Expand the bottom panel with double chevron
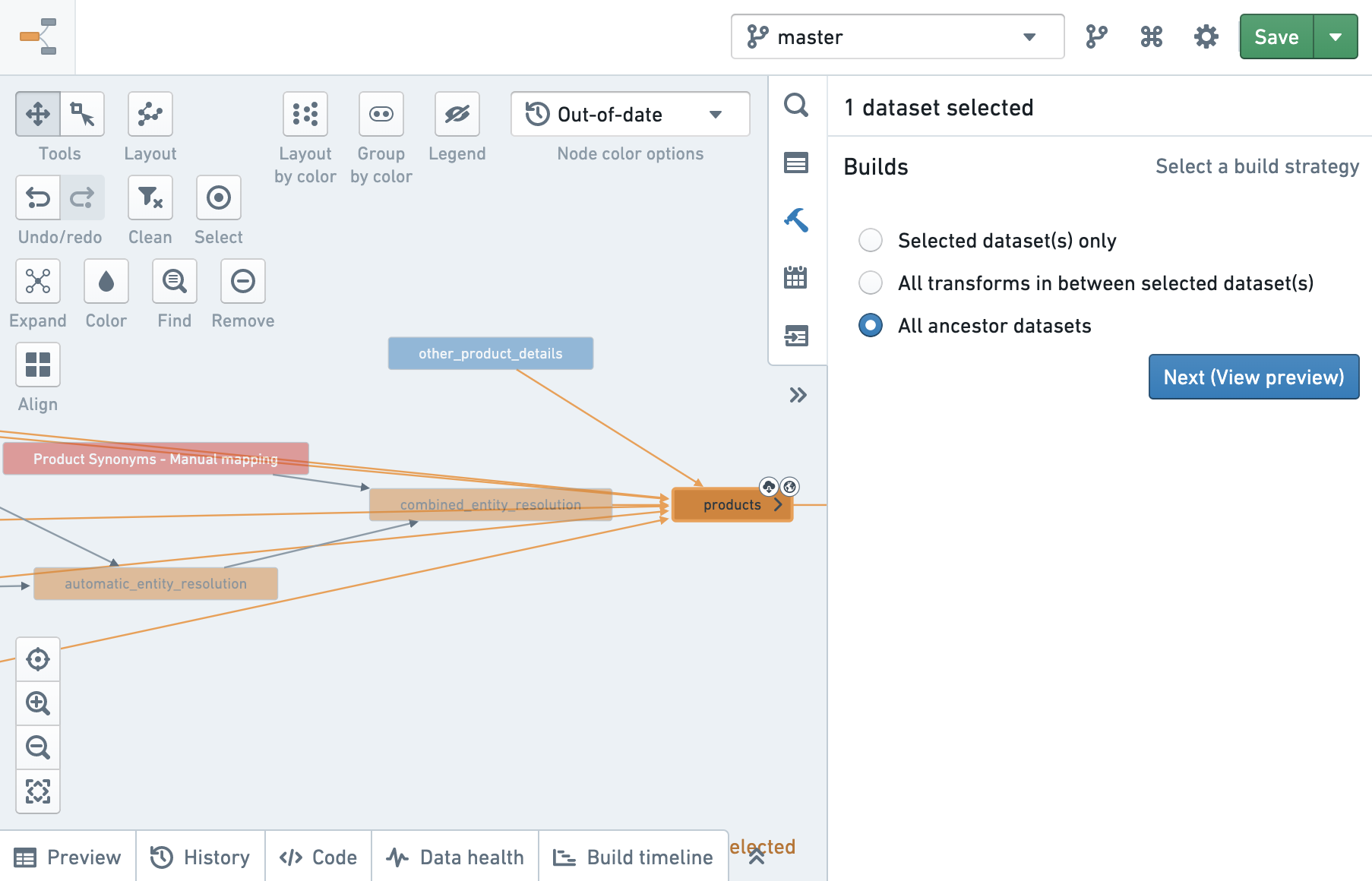 click(x=757, y=857)
